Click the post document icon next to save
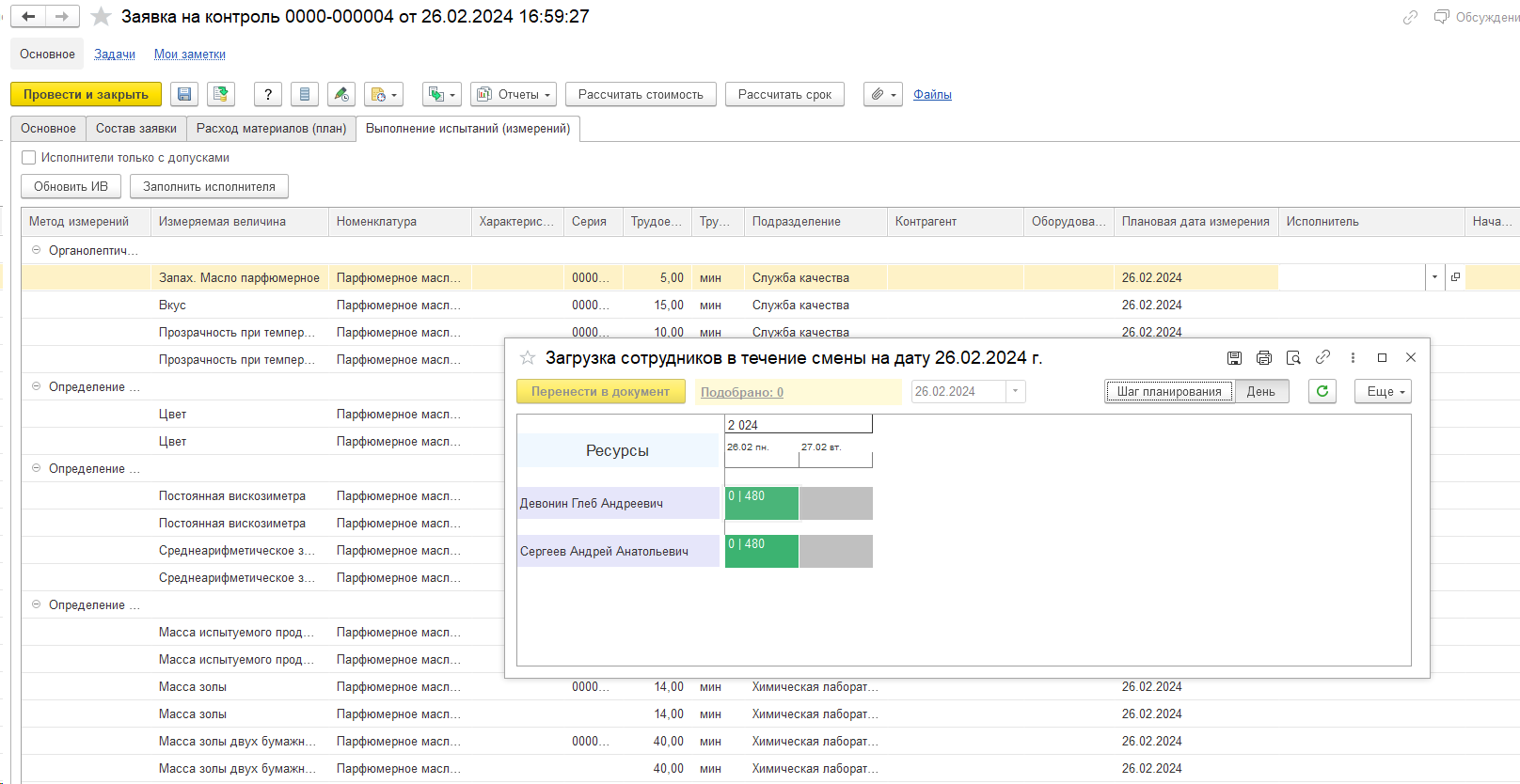This screenshot has width=1520, height=784. (x=221, y=94)
